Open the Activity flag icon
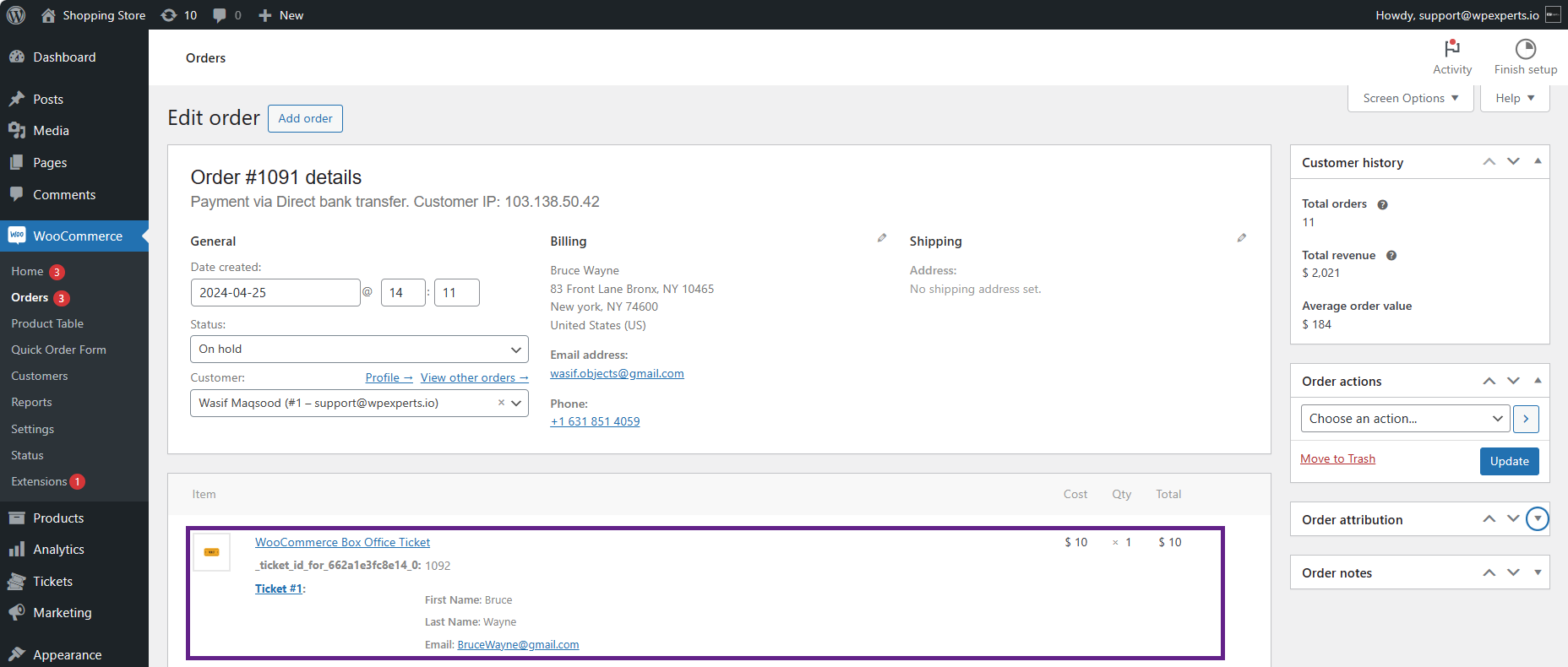Screen dimensions: 1568x667 (1452, 49)
